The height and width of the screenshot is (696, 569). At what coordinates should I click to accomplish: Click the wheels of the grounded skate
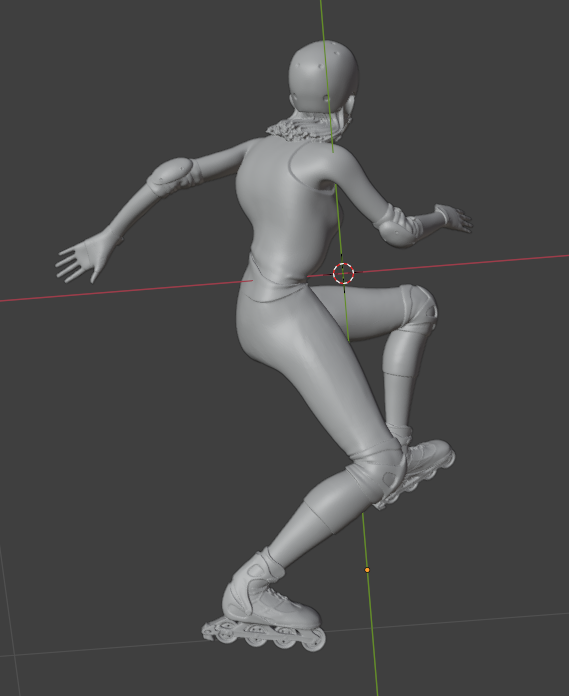265,636
